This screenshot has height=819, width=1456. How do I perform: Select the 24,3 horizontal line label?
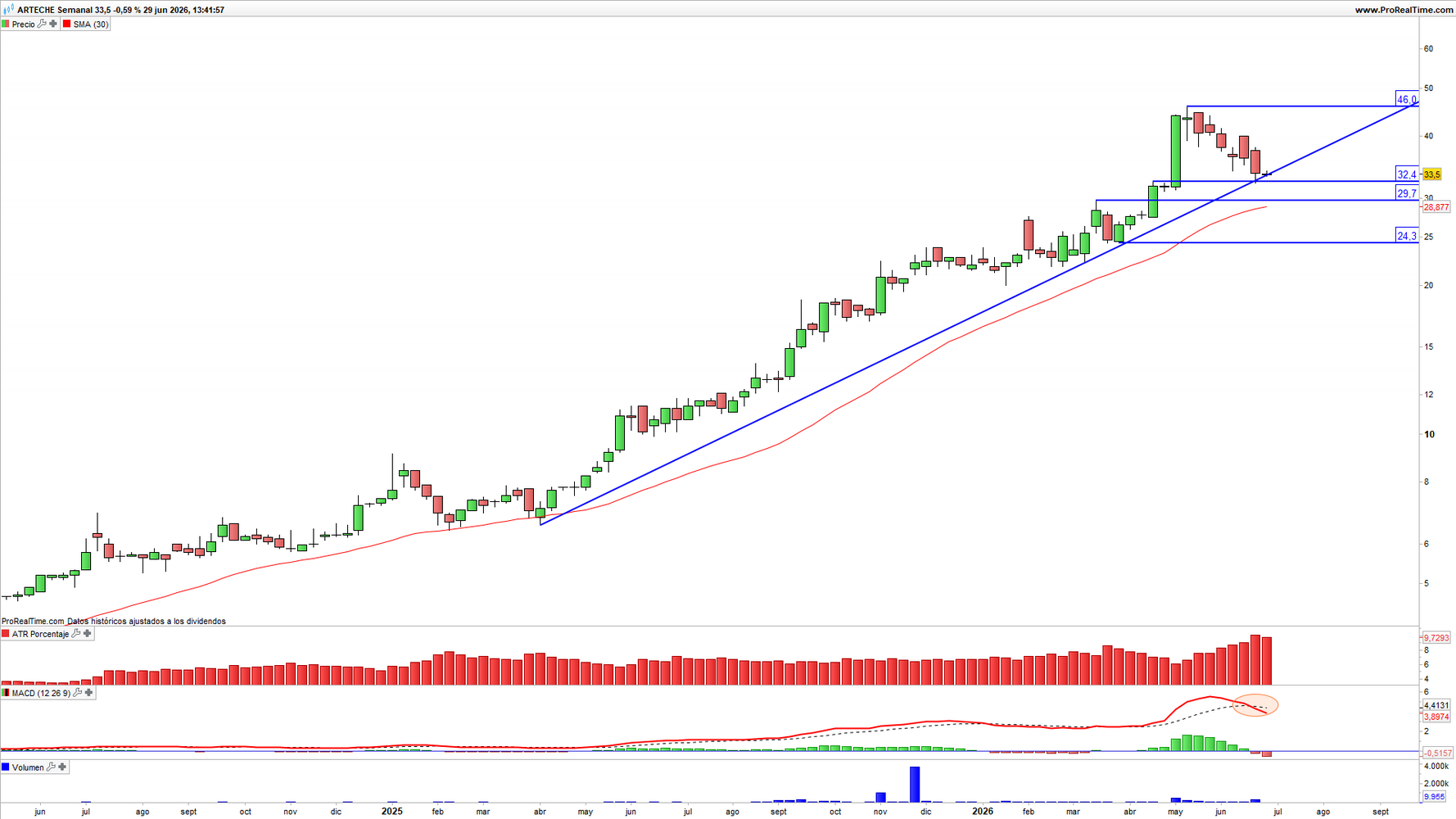point(1407,236)
